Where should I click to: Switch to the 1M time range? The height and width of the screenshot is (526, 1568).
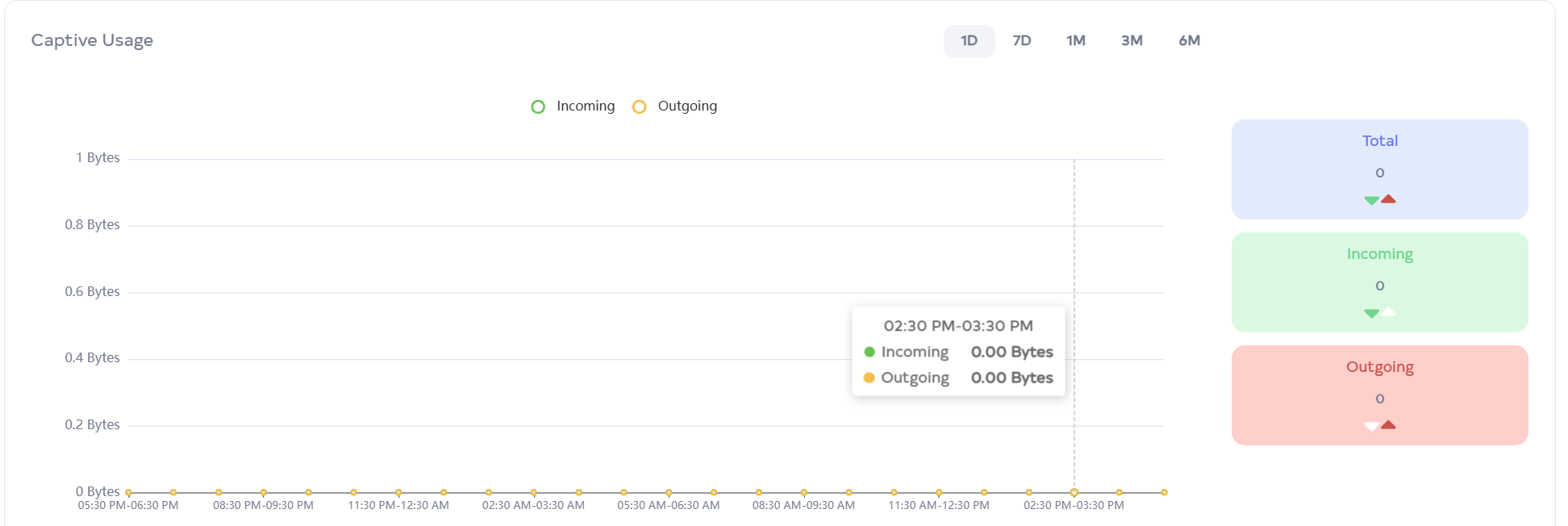pos(1075,41)
